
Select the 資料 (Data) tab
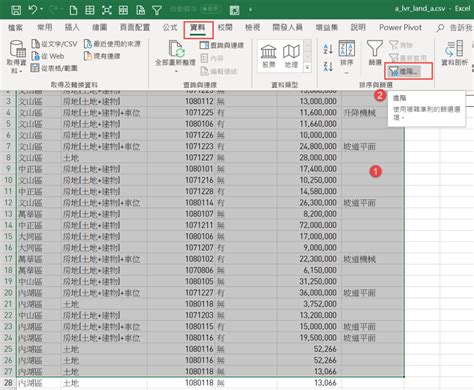(198, 28)
